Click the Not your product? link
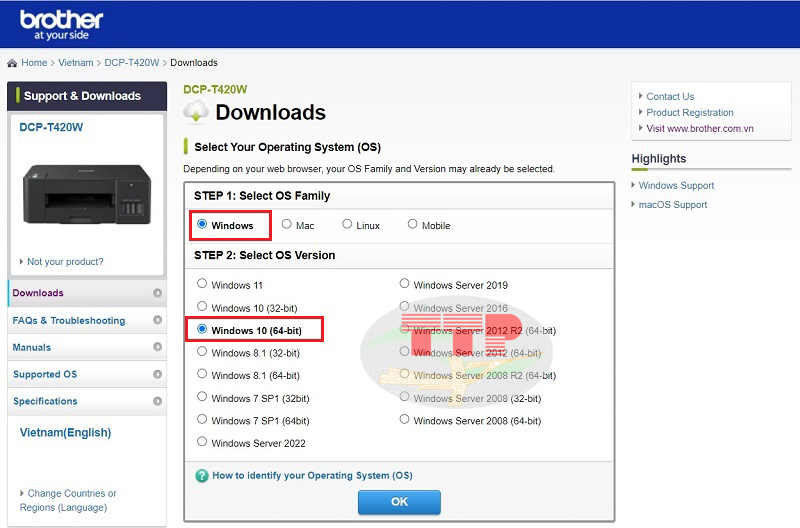This screenshot has height=528, width=800. [x=65, y=262]
